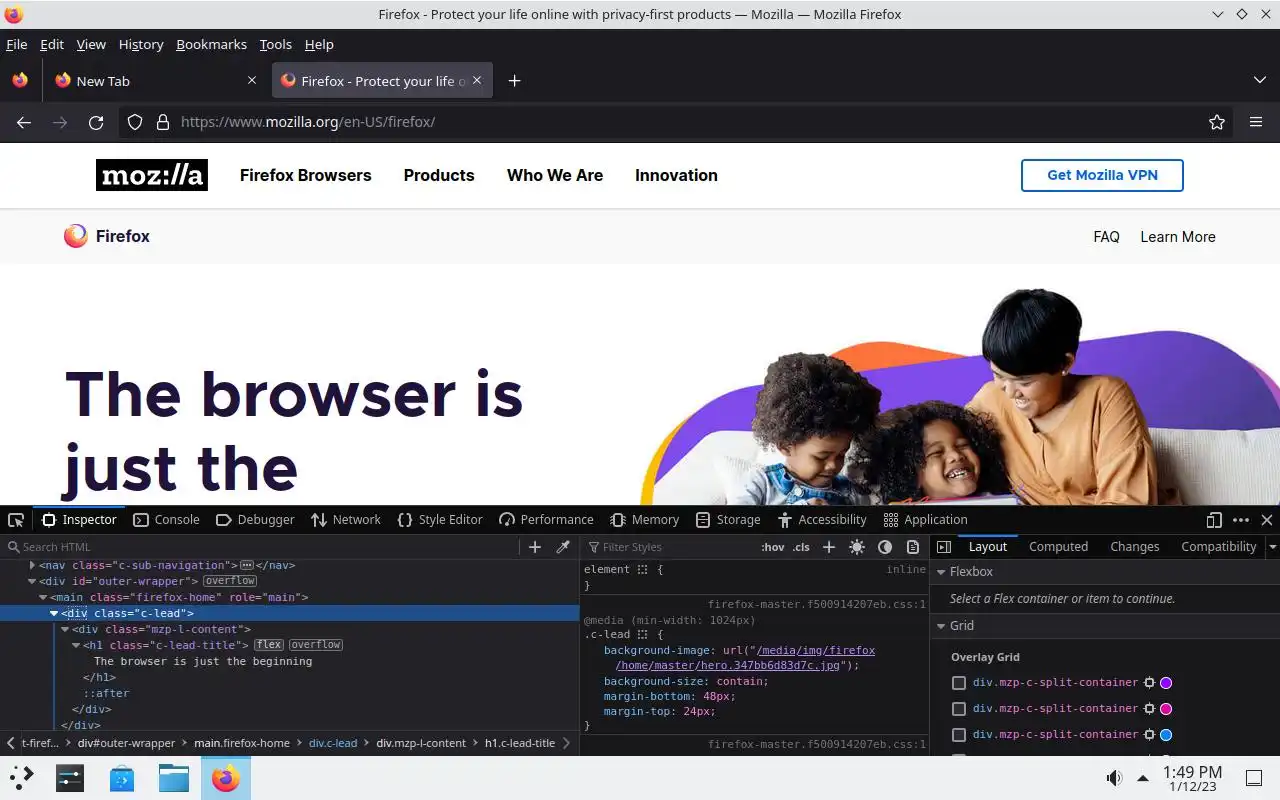Collapse the Grid section
This screenshot has height=800, width=1280.
(x=941, y=626)
